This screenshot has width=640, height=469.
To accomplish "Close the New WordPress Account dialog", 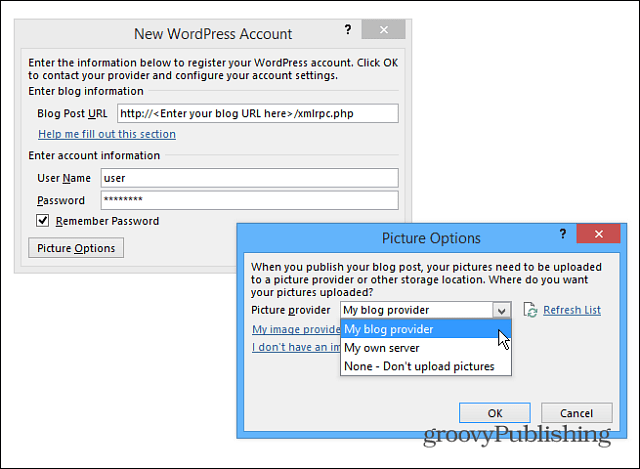I will coord(383,29).
